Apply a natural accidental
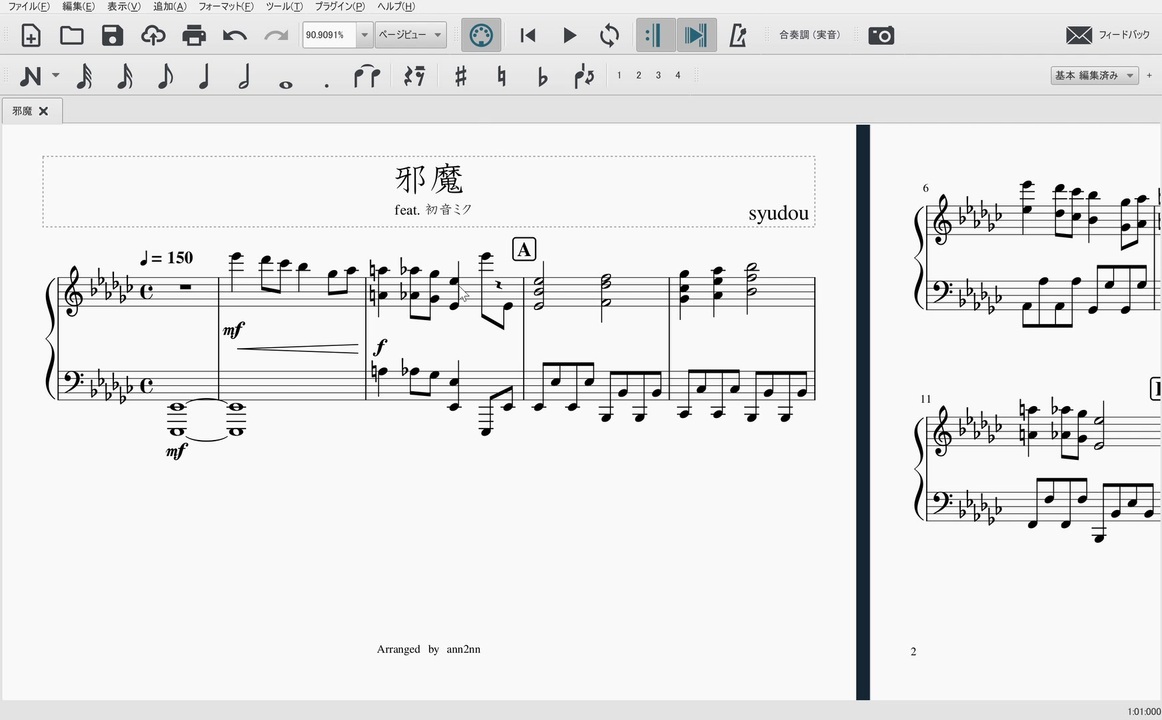Screen dimensions: 1162x720 [x=502, y=76]
